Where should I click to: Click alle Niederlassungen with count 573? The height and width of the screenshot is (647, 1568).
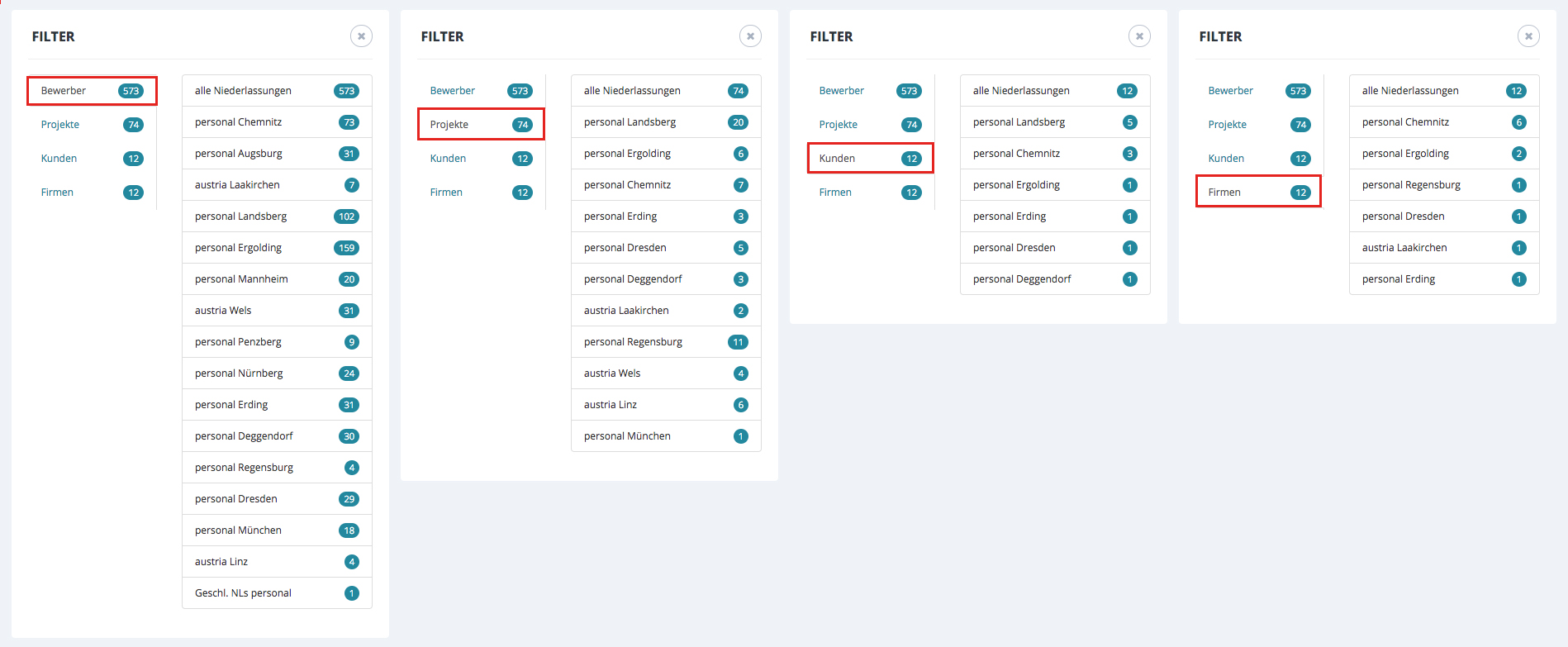coord(277,91)
